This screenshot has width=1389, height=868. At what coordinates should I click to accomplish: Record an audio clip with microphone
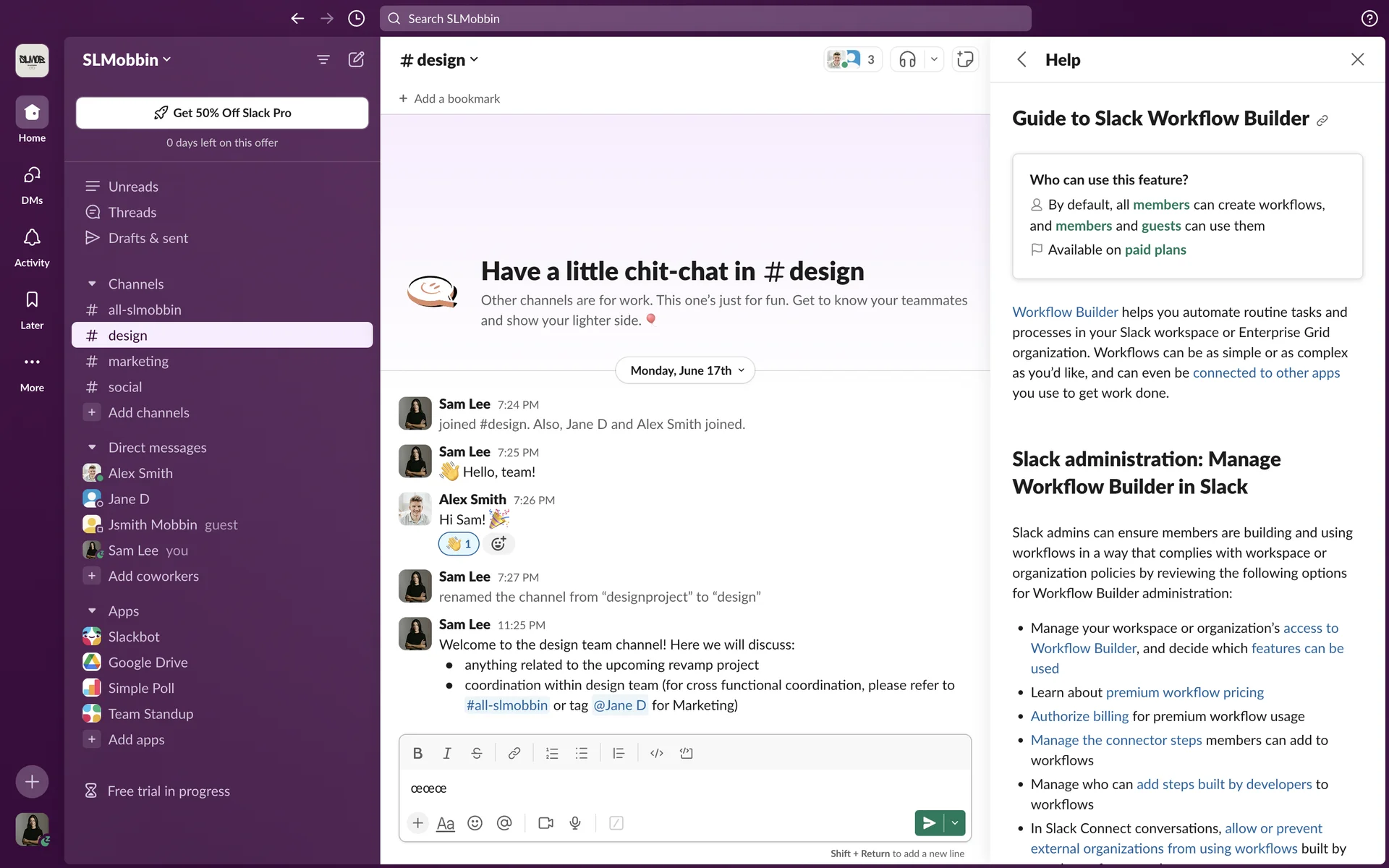pos(575,823)
